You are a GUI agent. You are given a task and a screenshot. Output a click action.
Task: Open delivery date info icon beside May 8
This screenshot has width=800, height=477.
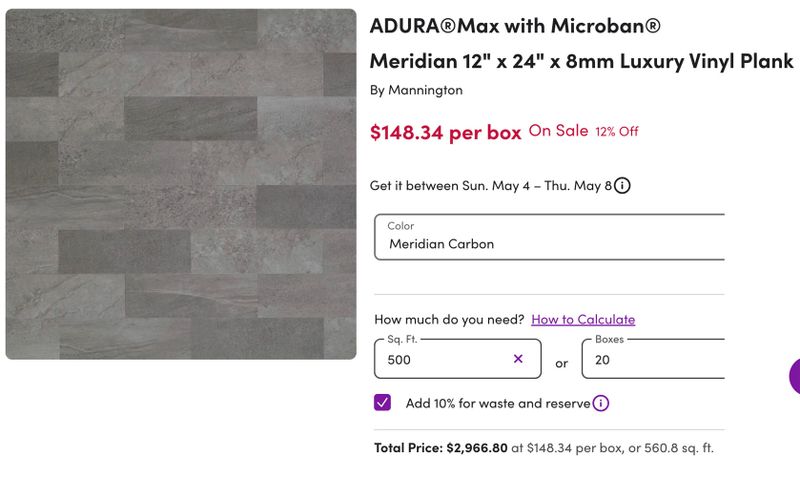622,186
